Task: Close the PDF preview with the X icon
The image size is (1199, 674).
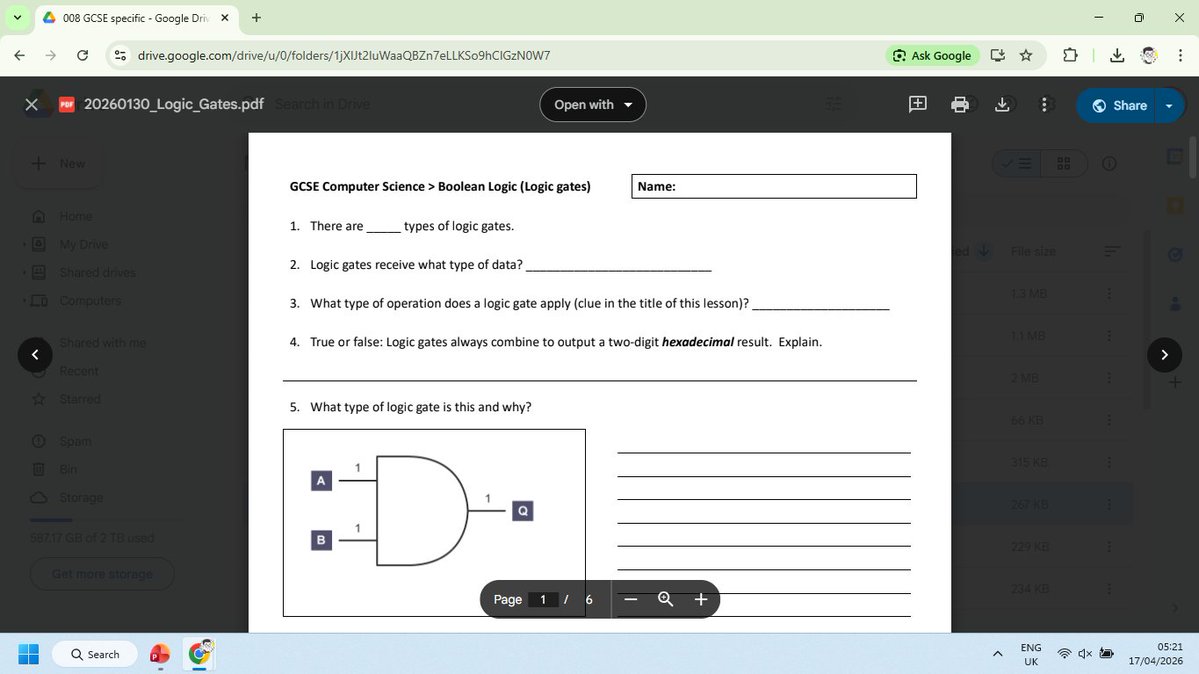Action: [31, 105]
